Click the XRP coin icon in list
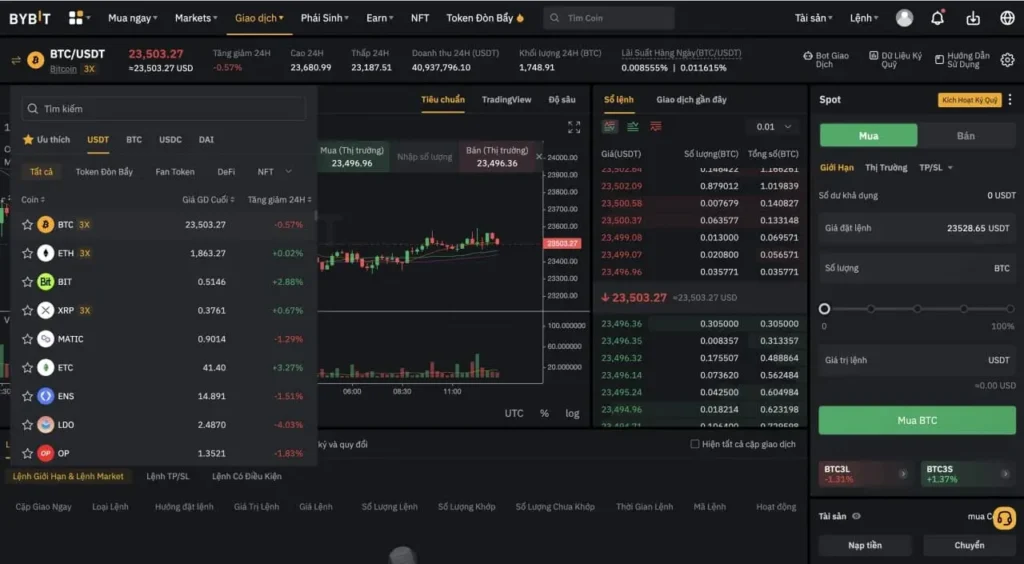 point(46,310)
